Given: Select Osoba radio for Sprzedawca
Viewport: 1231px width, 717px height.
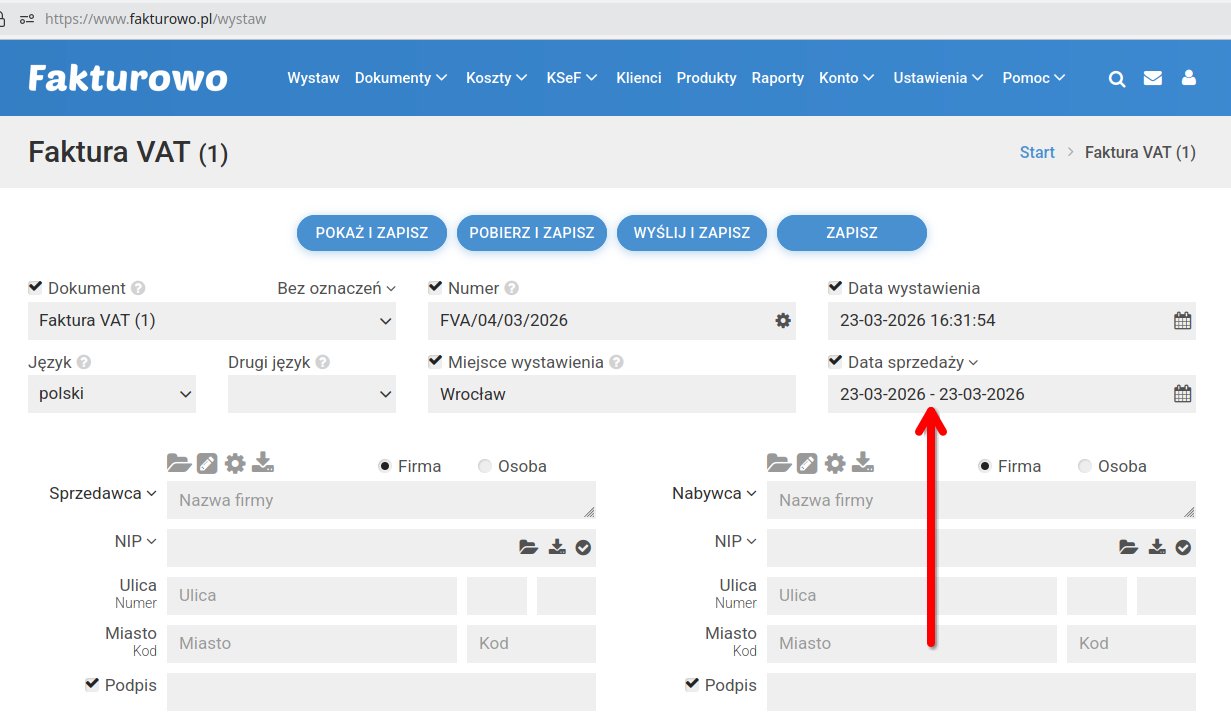Looking at the screenshot, I should click(485, 466).
